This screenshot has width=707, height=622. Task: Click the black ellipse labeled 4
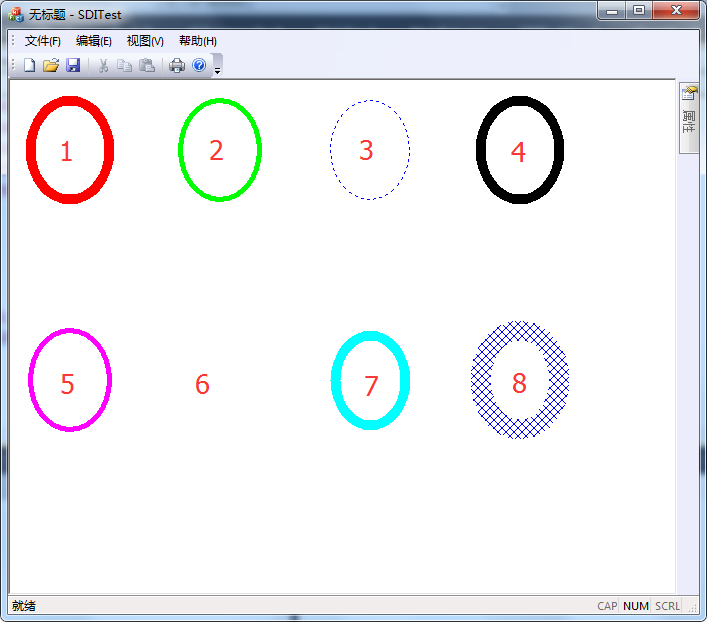(520, 150)
